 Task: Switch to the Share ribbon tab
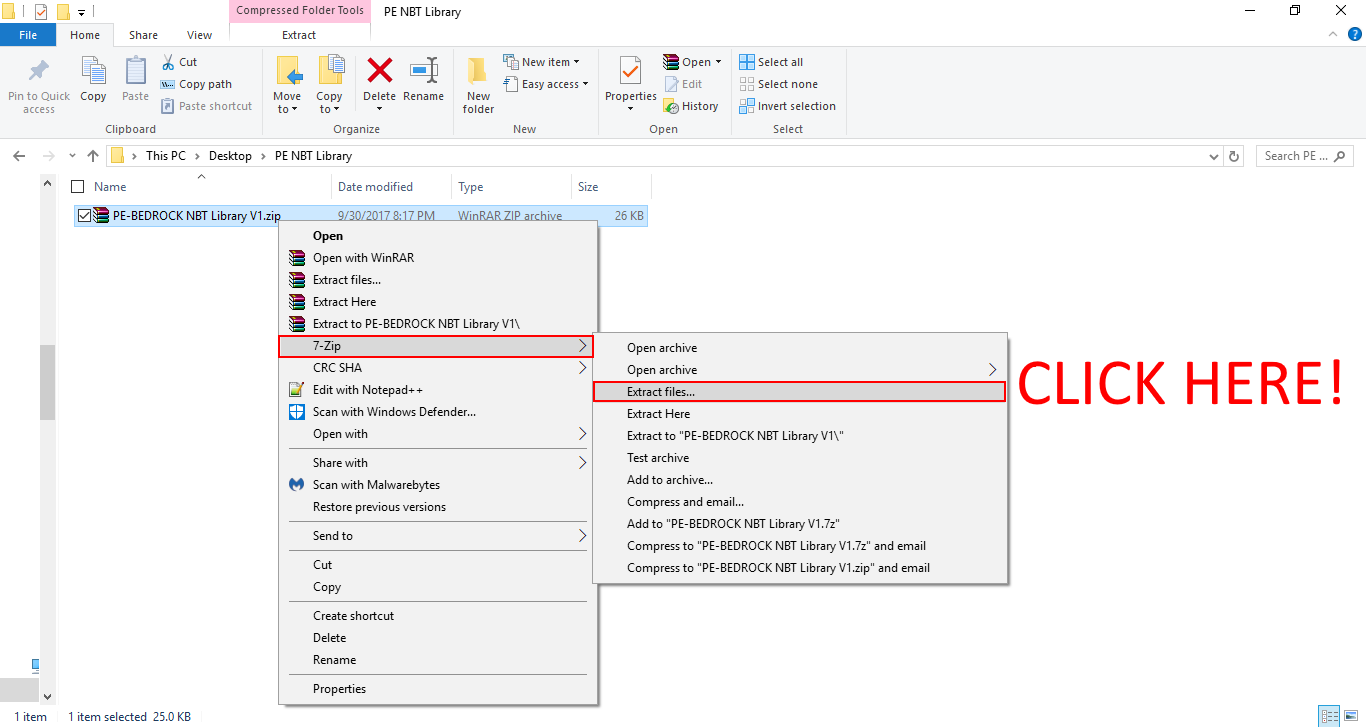click(x=143, y=35)
